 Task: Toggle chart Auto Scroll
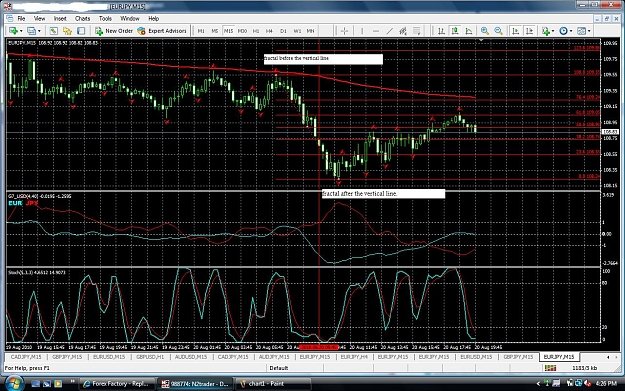point(515,31)
